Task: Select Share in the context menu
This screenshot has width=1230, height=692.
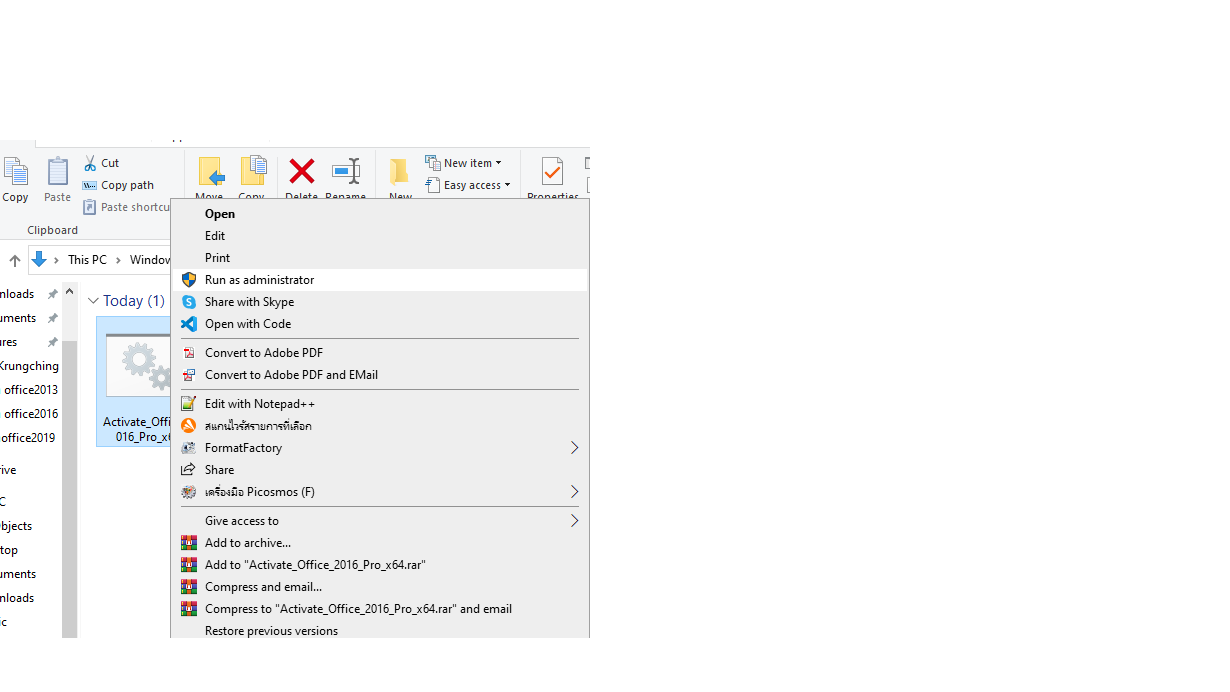Action: tap(380, 470)
